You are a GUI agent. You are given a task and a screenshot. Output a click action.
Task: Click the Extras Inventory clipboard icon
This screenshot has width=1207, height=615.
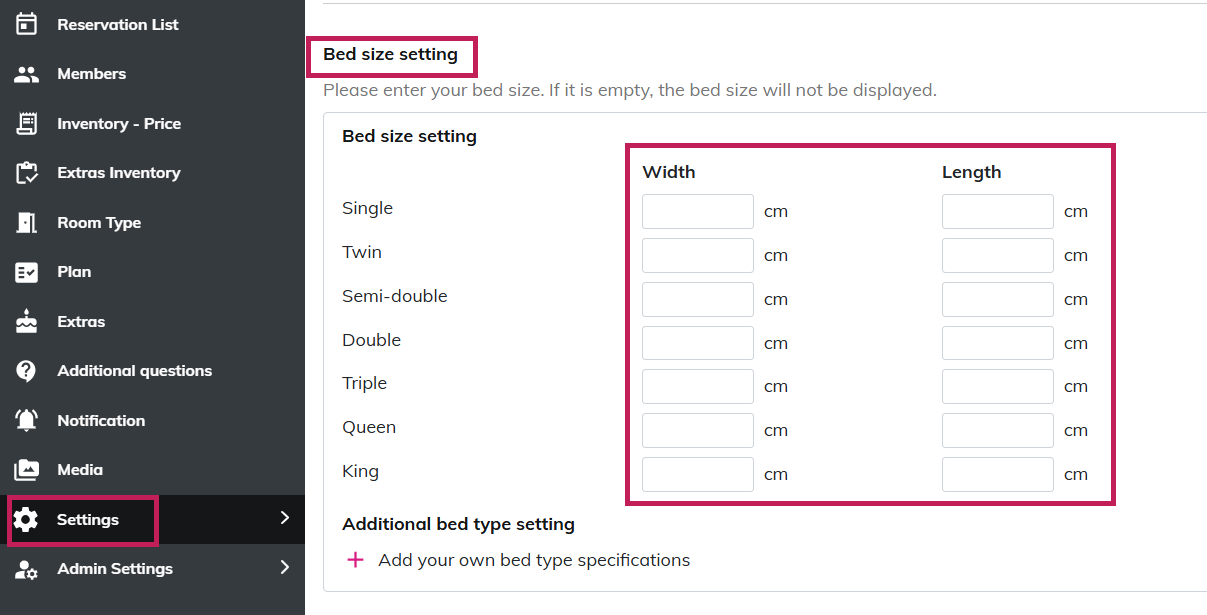click(x=27, y=173)
